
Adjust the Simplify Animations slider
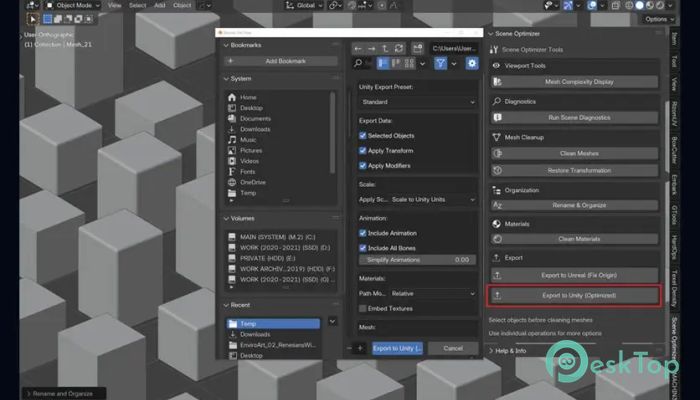(418, 260)
